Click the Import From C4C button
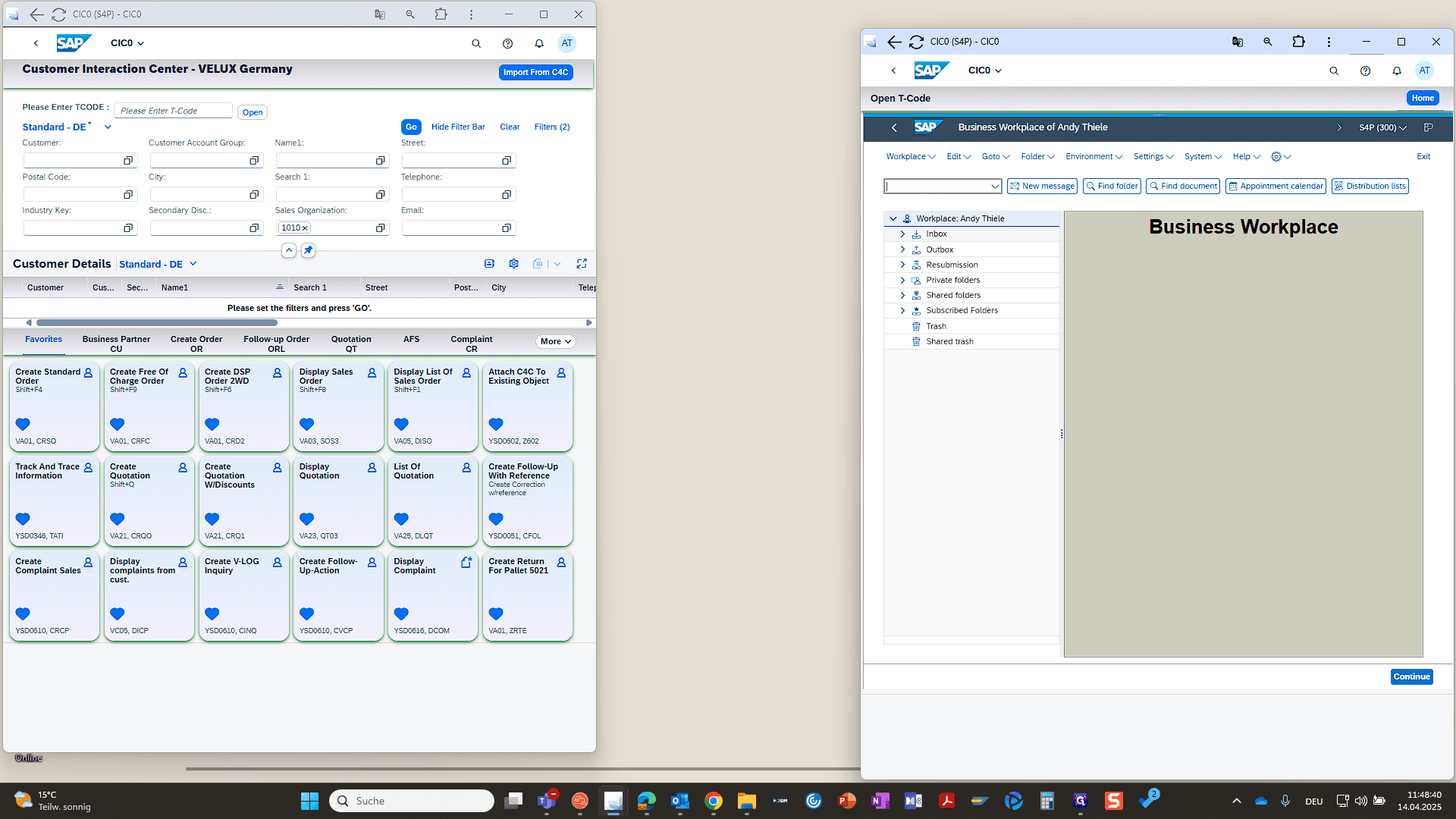Viewport: 1456px width, 819px height. click(x=536, y=73)
